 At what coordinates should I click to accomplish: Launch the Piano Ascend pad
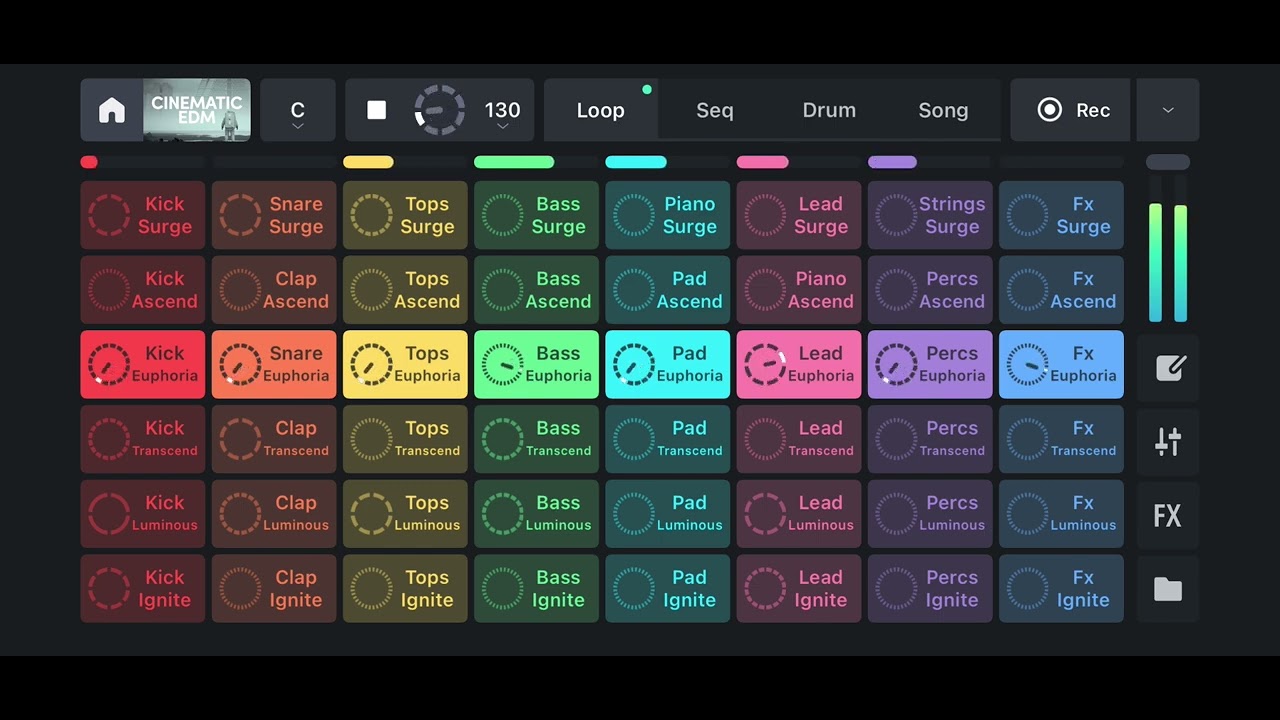tap(799, 290)
